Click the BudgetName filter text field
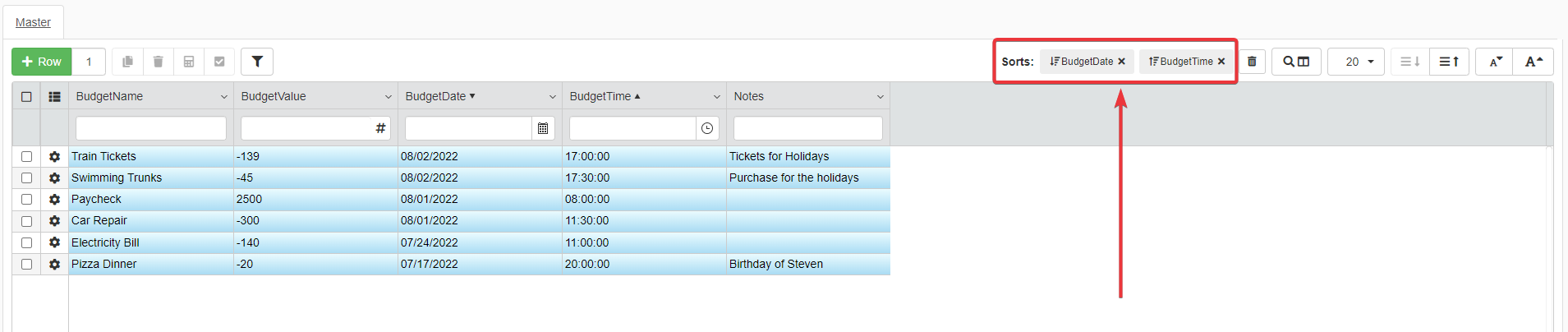Screen dimensions: 1568x332 [151, 128]
